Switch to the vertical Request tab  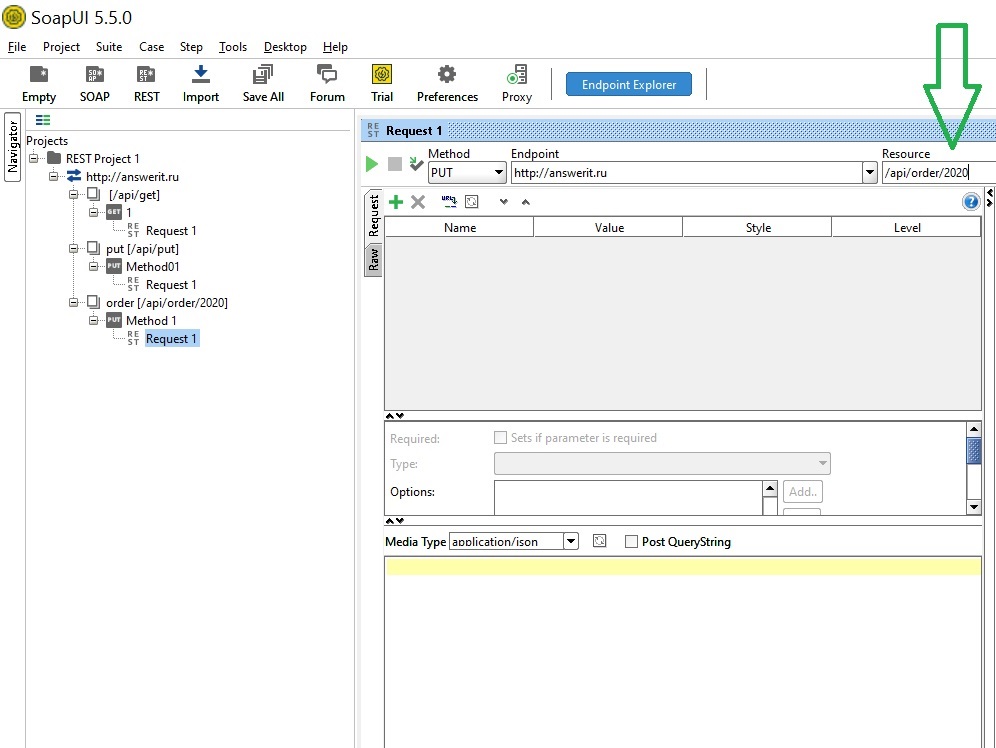pyautogui.click(x=374, y=216)
